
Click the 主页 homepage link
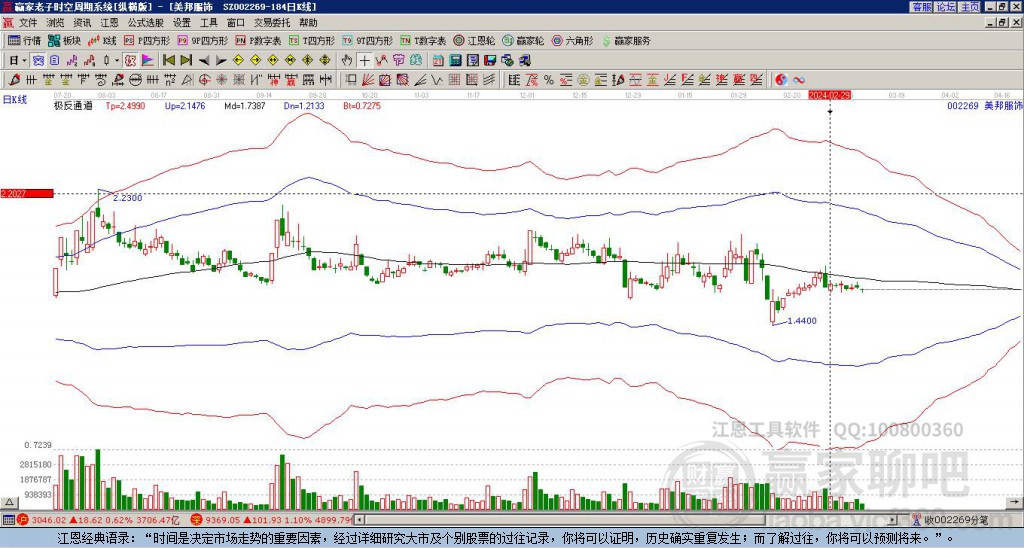[970, 6]
